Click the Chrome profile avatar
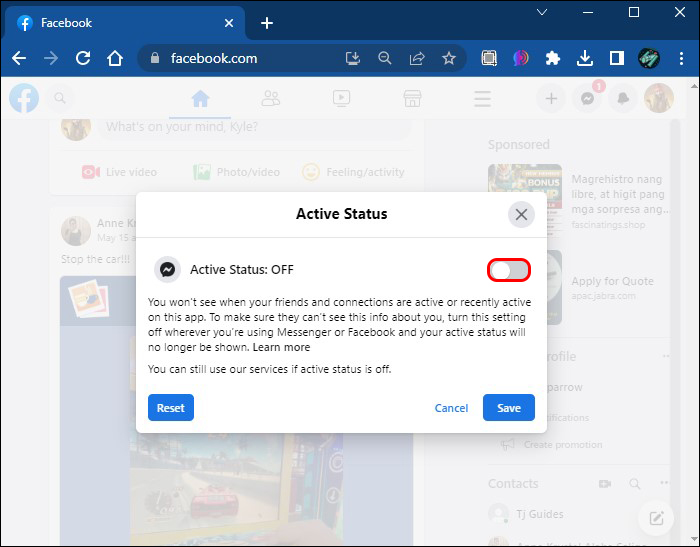This screenshot has height=547, width=700. 649,58
